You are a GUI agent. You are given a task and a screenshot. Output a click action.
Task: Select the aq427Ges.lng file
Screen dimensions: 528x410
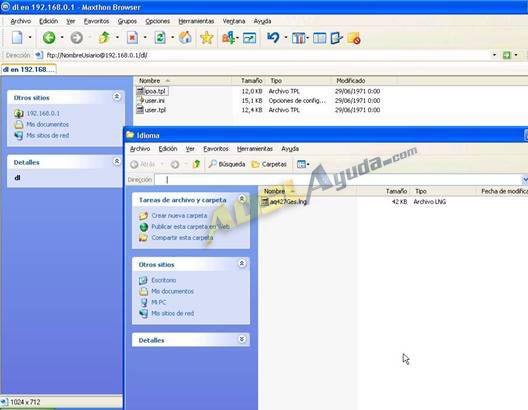pos(288,202)
